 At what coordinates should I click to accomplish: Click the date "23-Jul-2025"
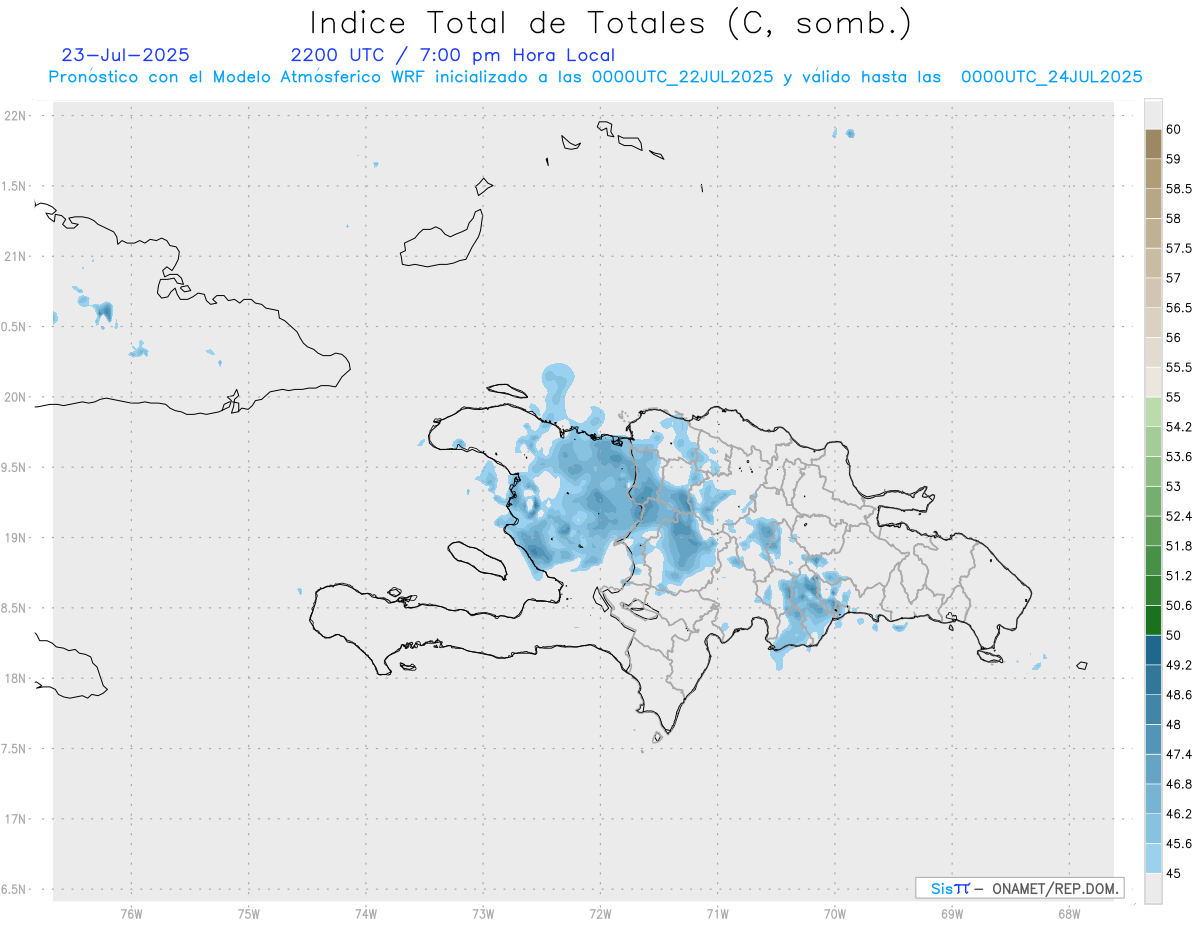point(125,55)
